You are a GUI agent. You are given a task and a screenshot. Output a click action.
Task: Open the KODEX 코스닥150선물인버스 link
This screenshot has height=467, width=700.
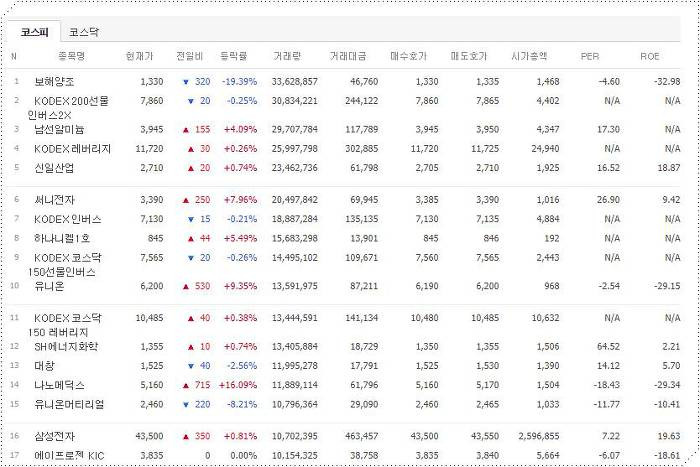click(x=64, y=265)
